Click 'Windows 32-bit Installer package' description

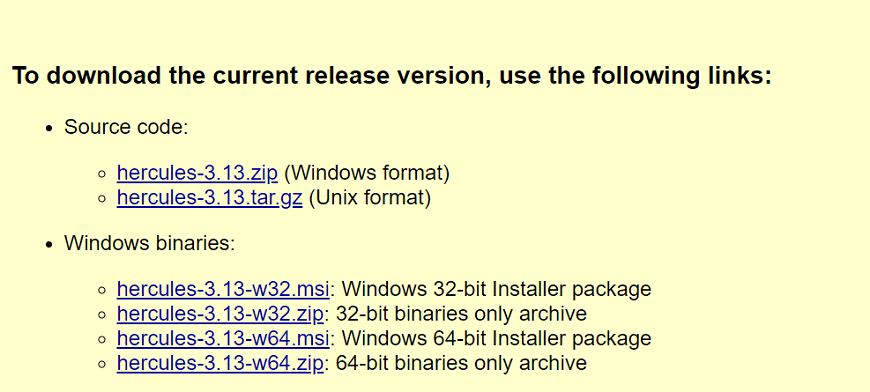point(497,289)
